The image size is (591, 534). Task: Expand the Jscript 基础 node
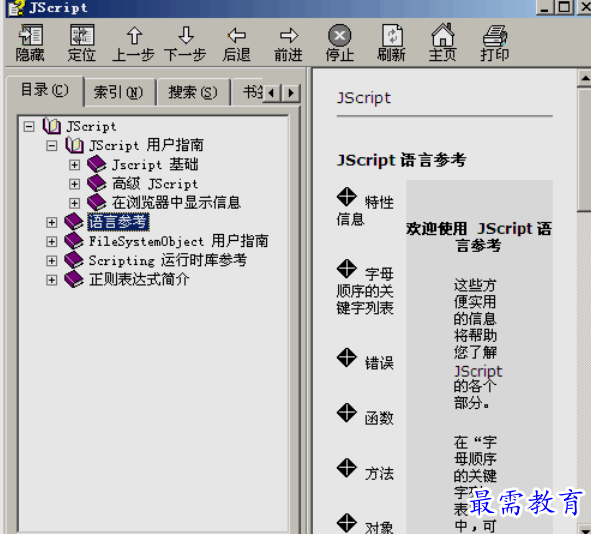pyautogui.click(x=74, y=165)
